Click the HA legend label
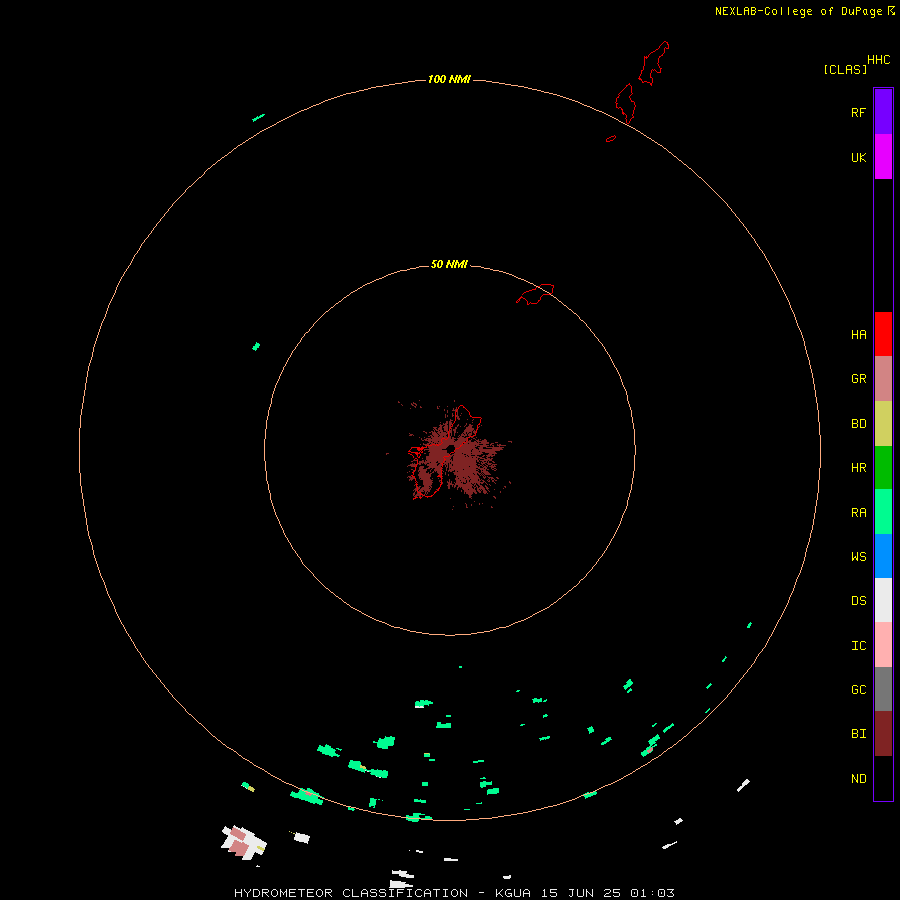900x900 pixels. (x=858, y=335)
